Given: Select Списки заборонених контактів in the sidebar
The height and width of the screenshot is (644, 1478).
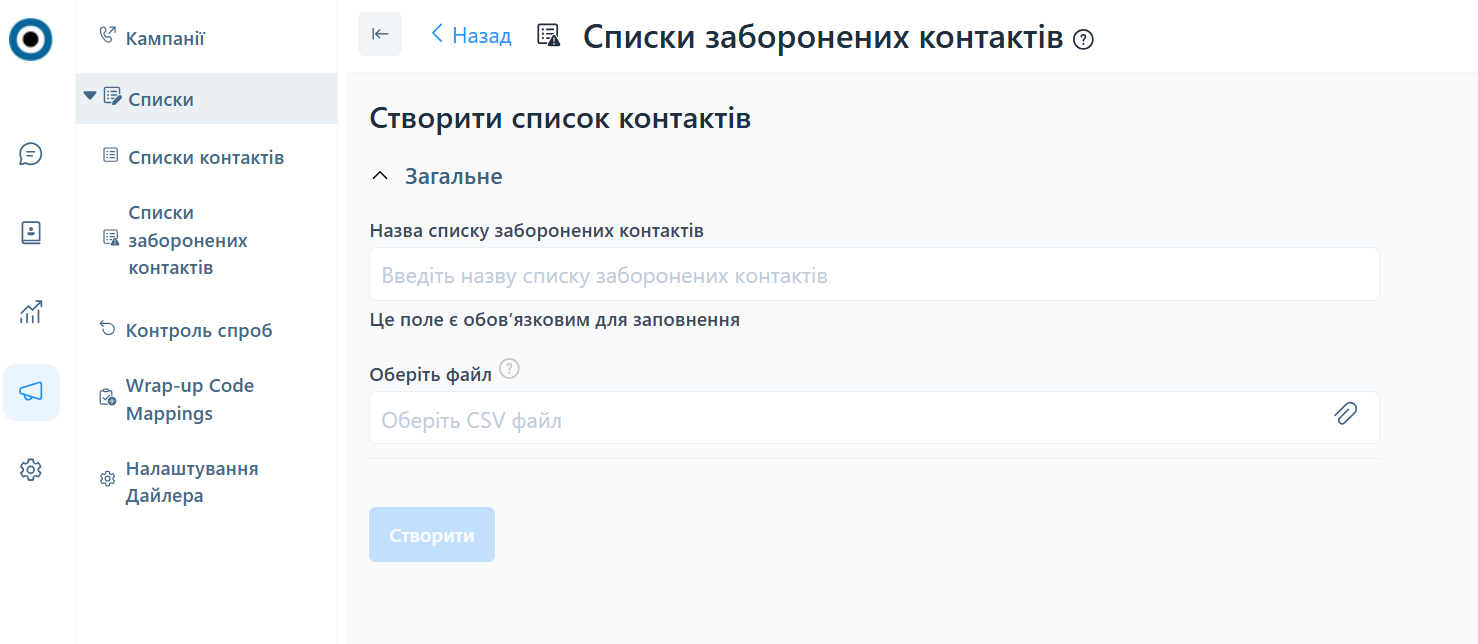Looking at the screenshot, I should pyautogui.click(x=188, y=240).
